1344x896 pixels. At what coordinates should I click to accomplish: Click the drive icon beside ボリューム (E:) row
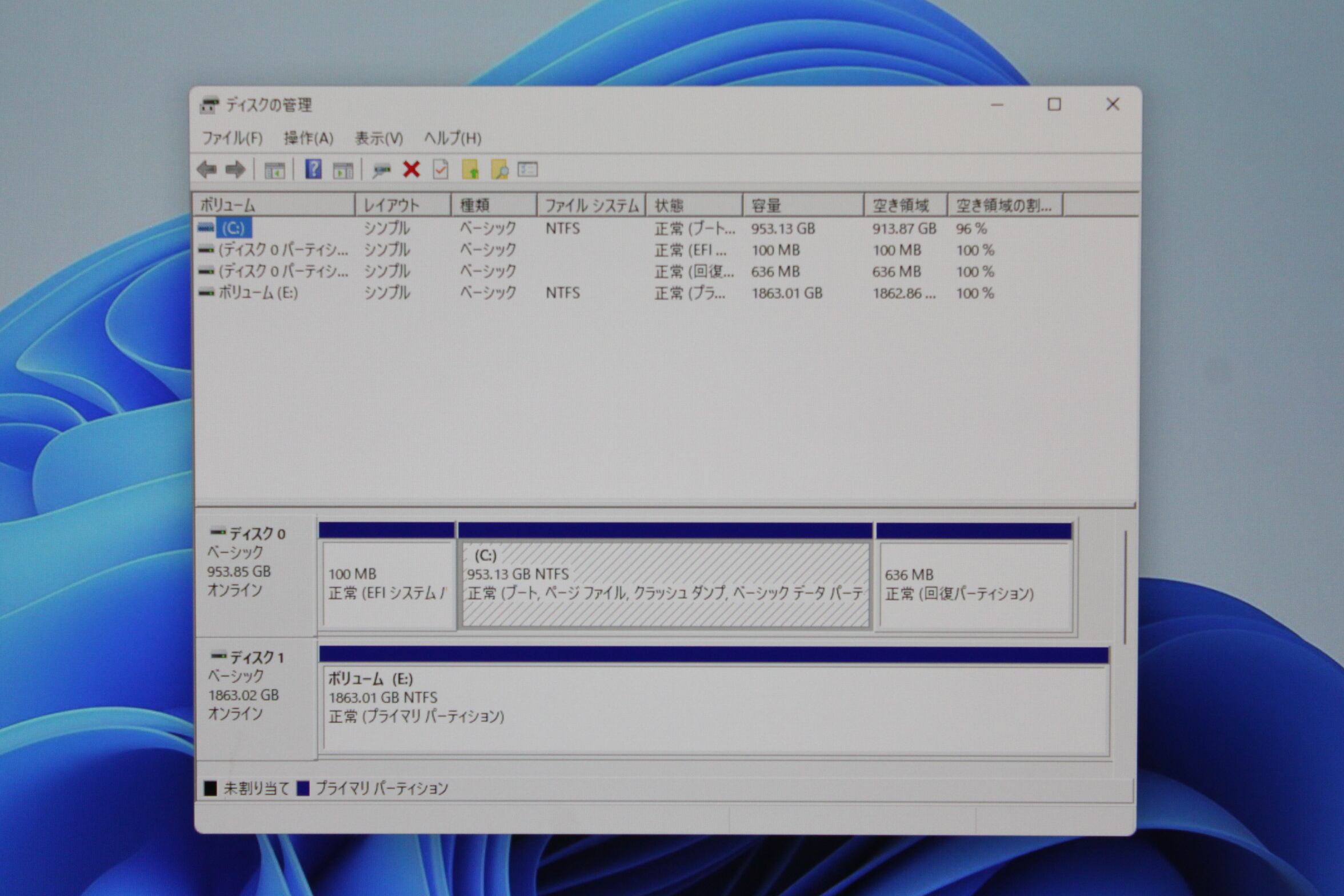(x=206, y=293)
